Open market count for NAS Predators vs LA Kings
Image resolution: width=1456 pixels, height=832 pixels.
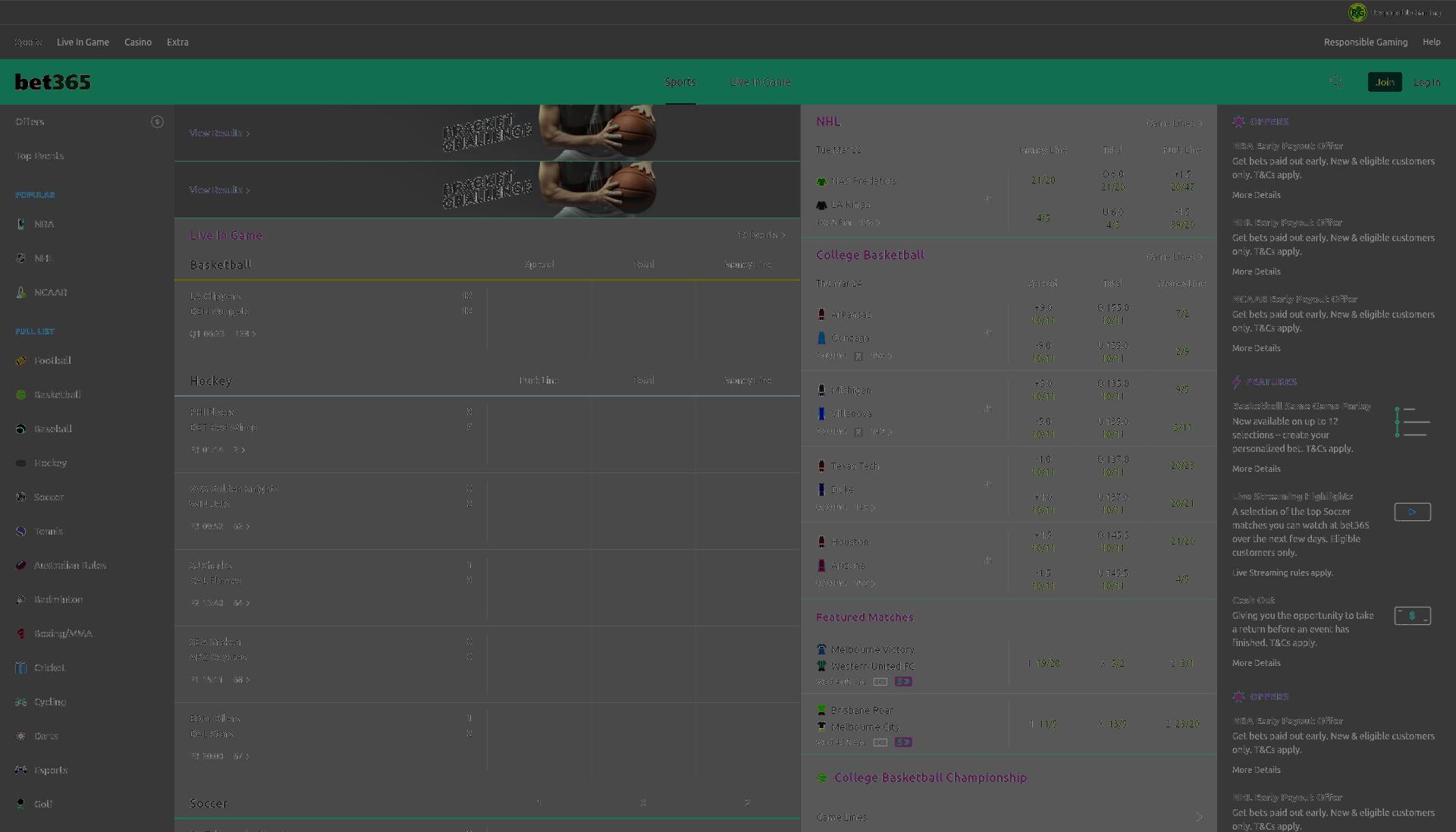tap(869, 222)
